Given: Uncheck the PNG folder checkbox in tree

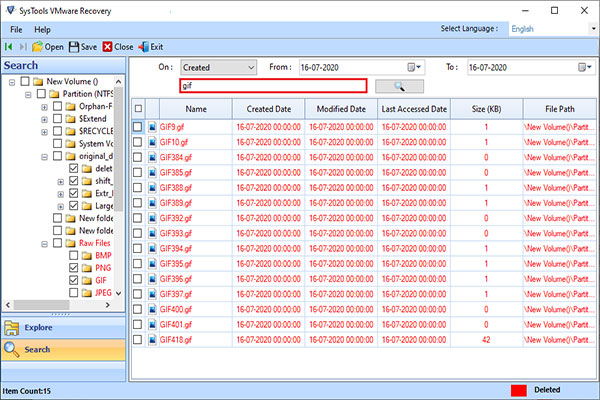Looking at the screenshot, I should click(x=75, y=268).
